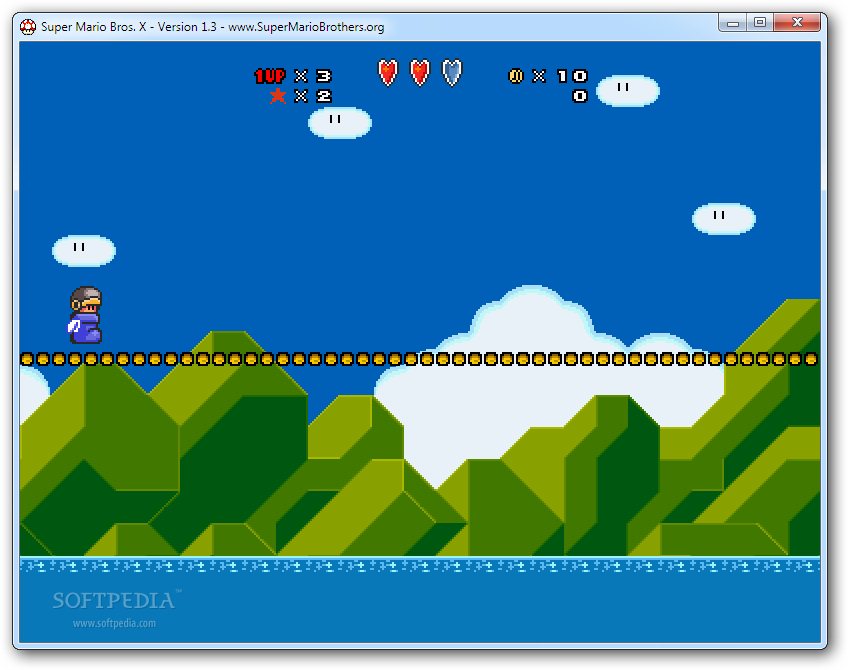Click the small cloud above the player
Screen dimensions: 848x670
pos(84,251)
